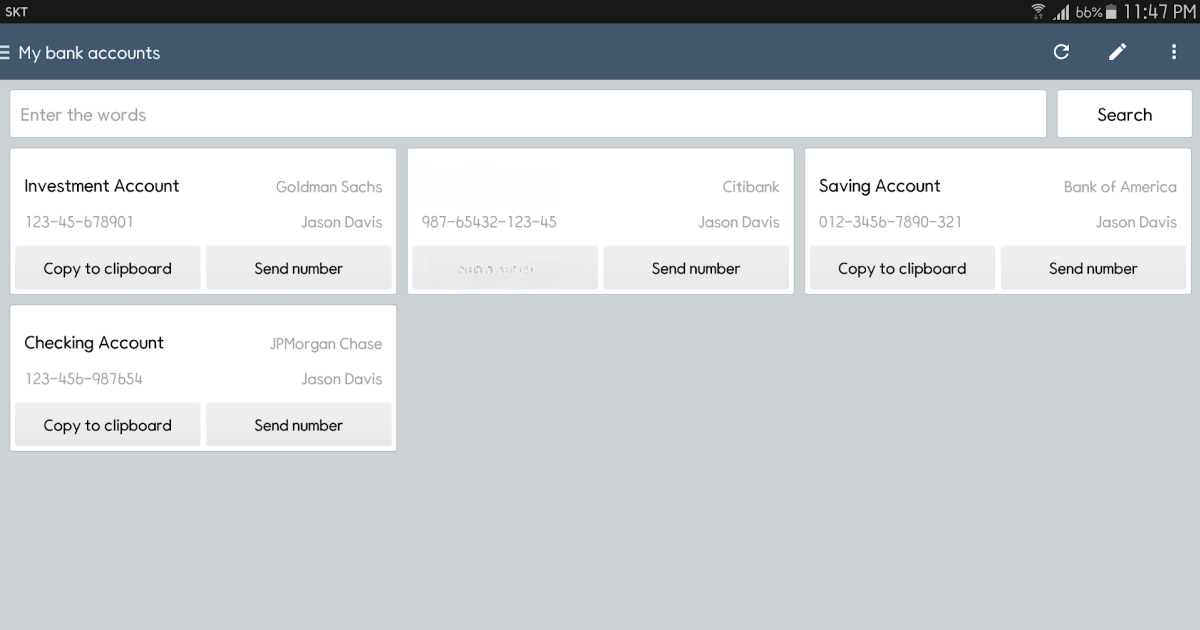The width and height of the screenshot is (1200, 630).
Task: Send number for Citibank account
Action: point(696,268)
